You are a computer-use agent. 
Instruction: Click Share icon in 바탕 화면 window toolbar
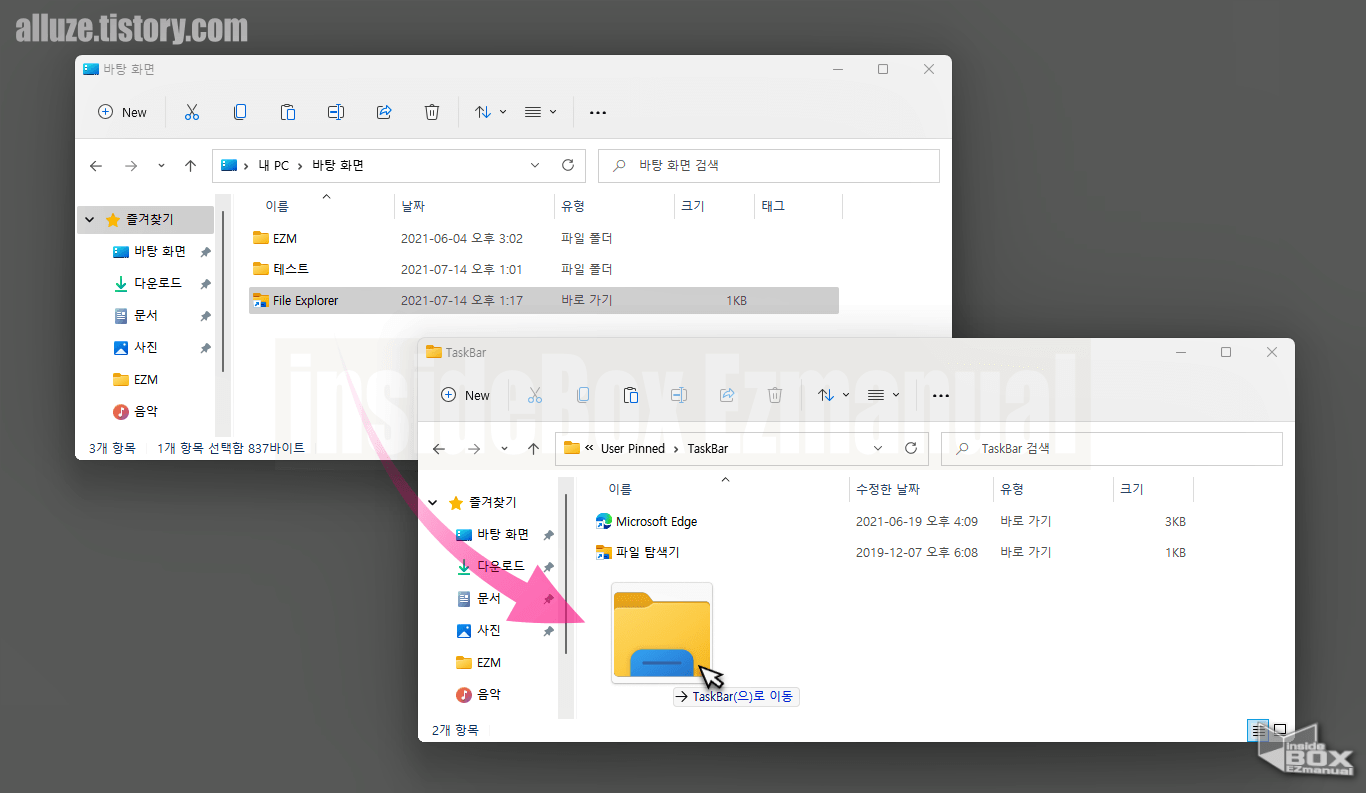384,112
